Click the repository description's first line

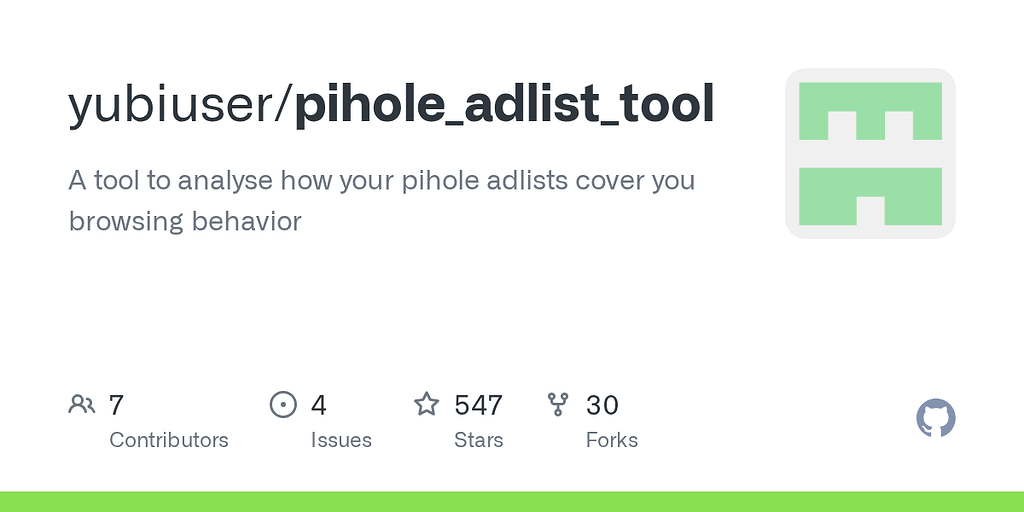(x=381, y=181)
